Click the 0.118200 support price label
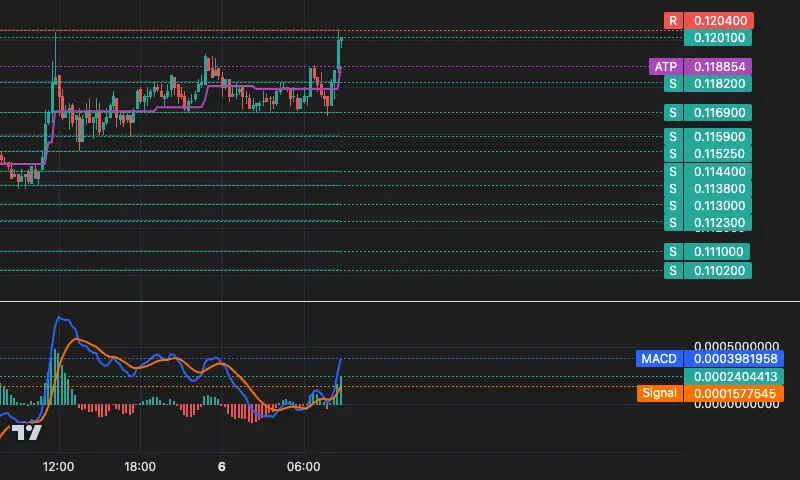800x480 pixels. click(x=718, y=84)
